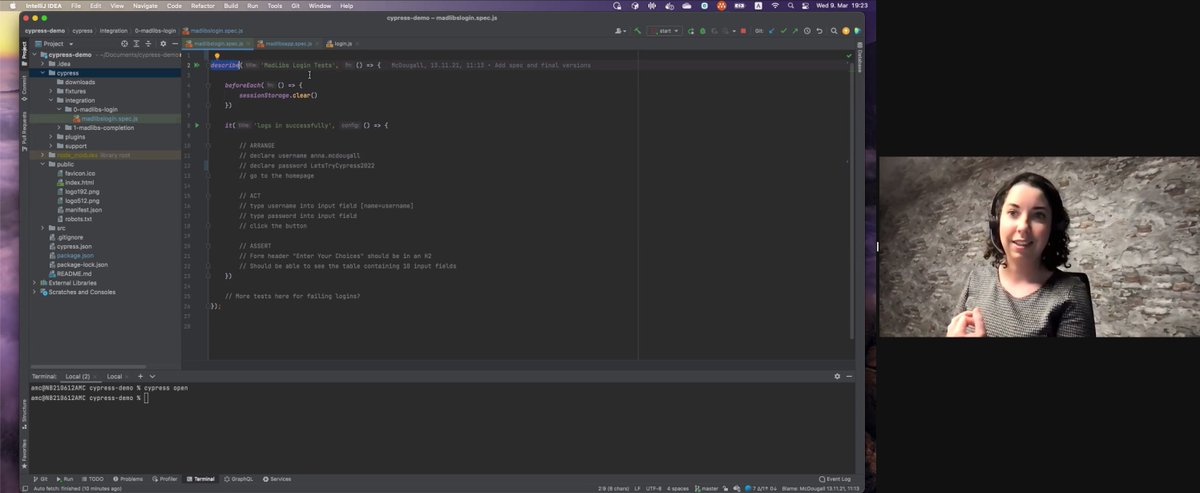Open the Refactor menu
This screenshot has height=493, width=1200.
(x=203, y=6)
